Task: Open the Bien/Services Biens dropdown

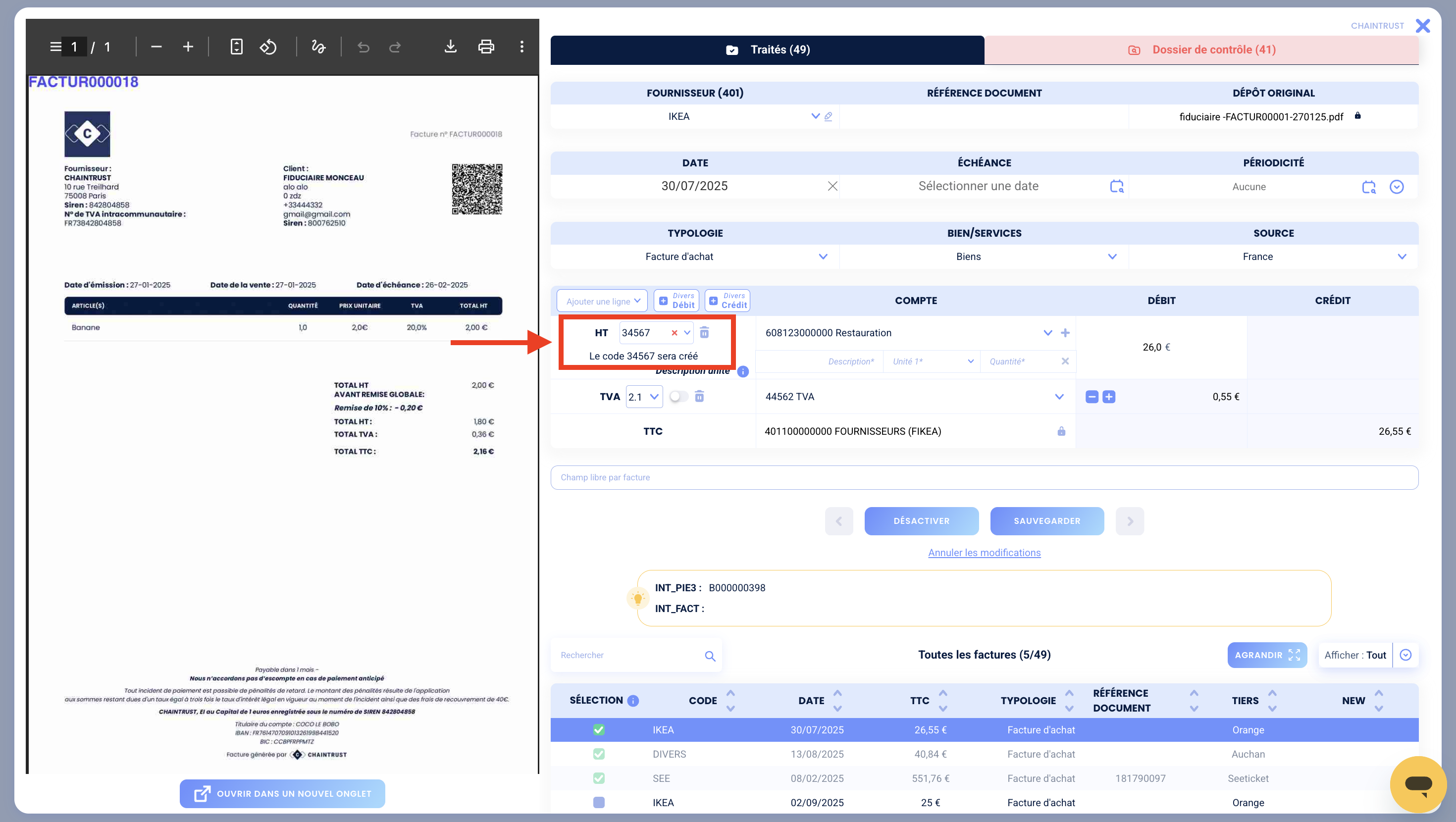Action: (1112, 257)
